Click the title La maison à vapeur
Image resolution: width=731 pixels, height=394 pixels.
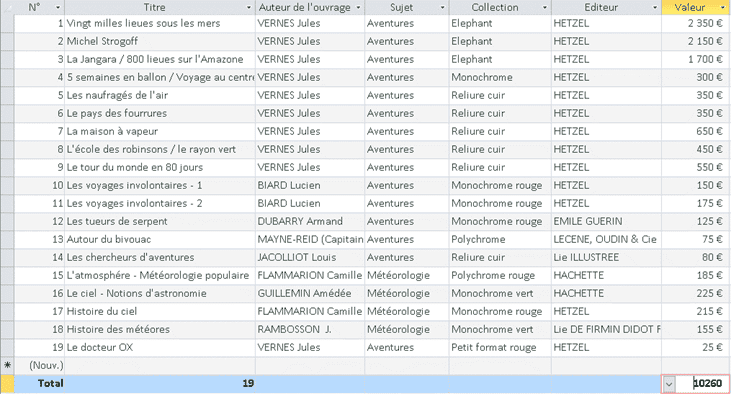point(112,131)
